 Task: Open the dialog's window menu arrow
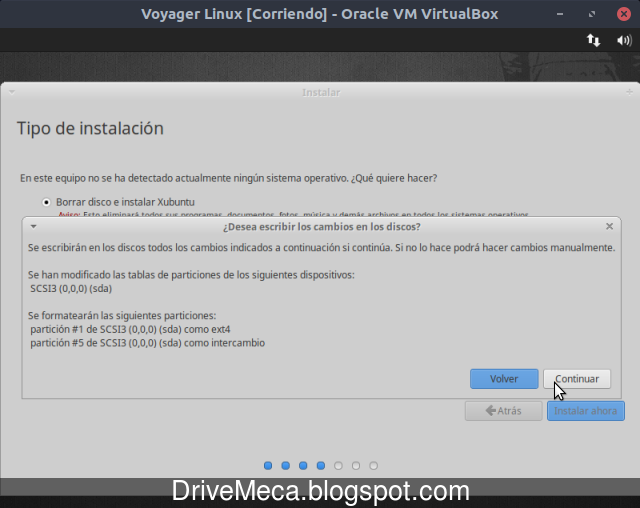pyautogui.click(x=34, y=226)
